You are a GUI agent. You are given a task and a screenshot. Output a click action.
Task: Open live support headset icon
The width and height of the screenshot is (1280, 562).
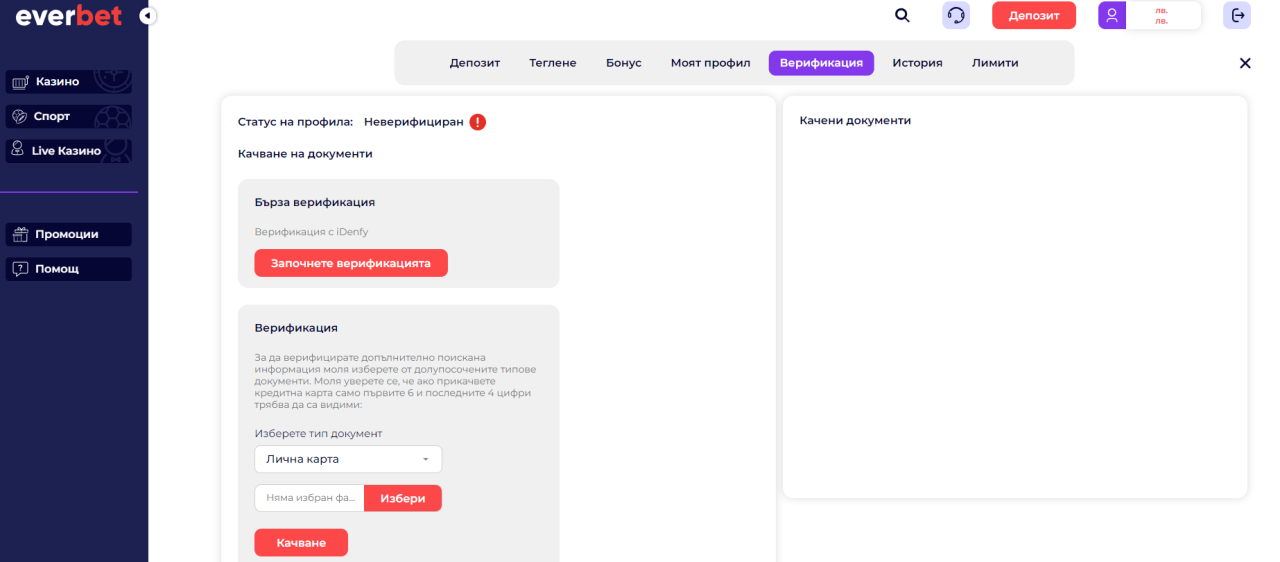coord(956,15)
